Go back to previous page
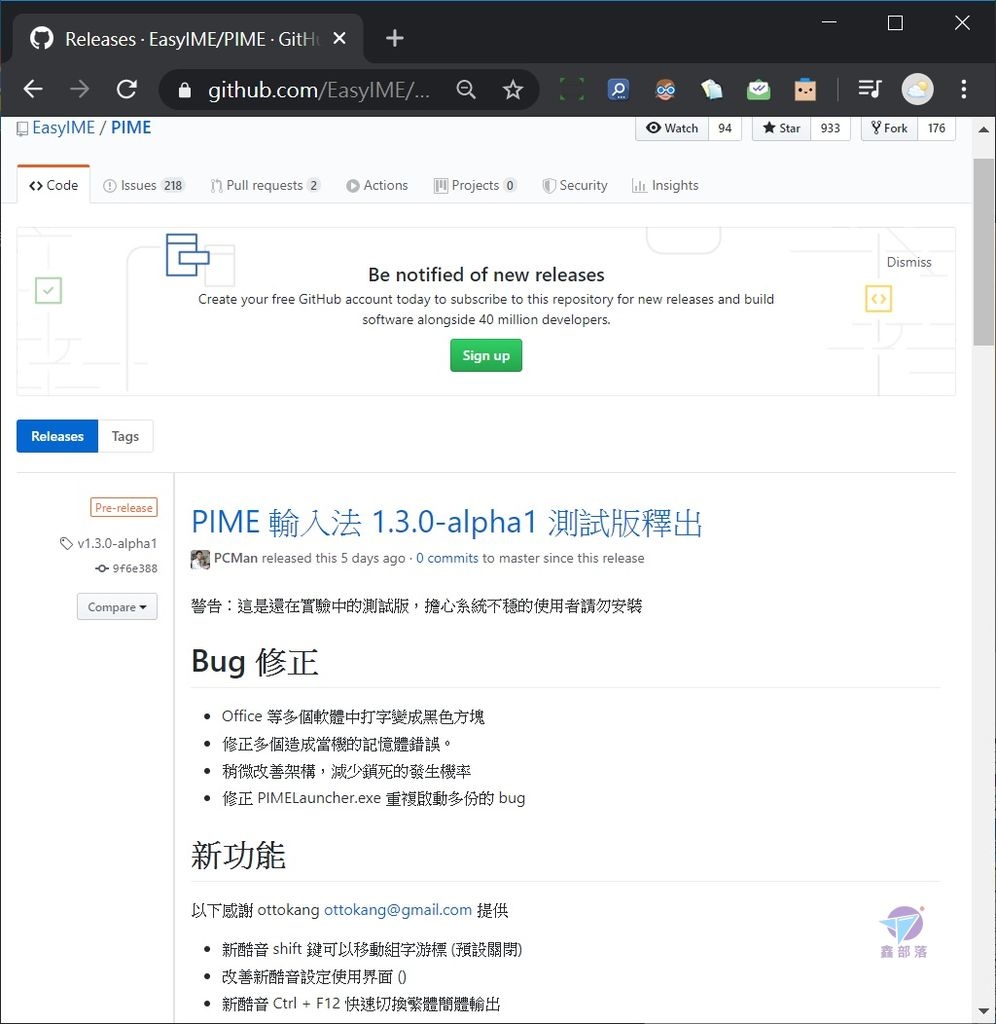The width and height of the screenshot is (996, 1024). [33, 89]
